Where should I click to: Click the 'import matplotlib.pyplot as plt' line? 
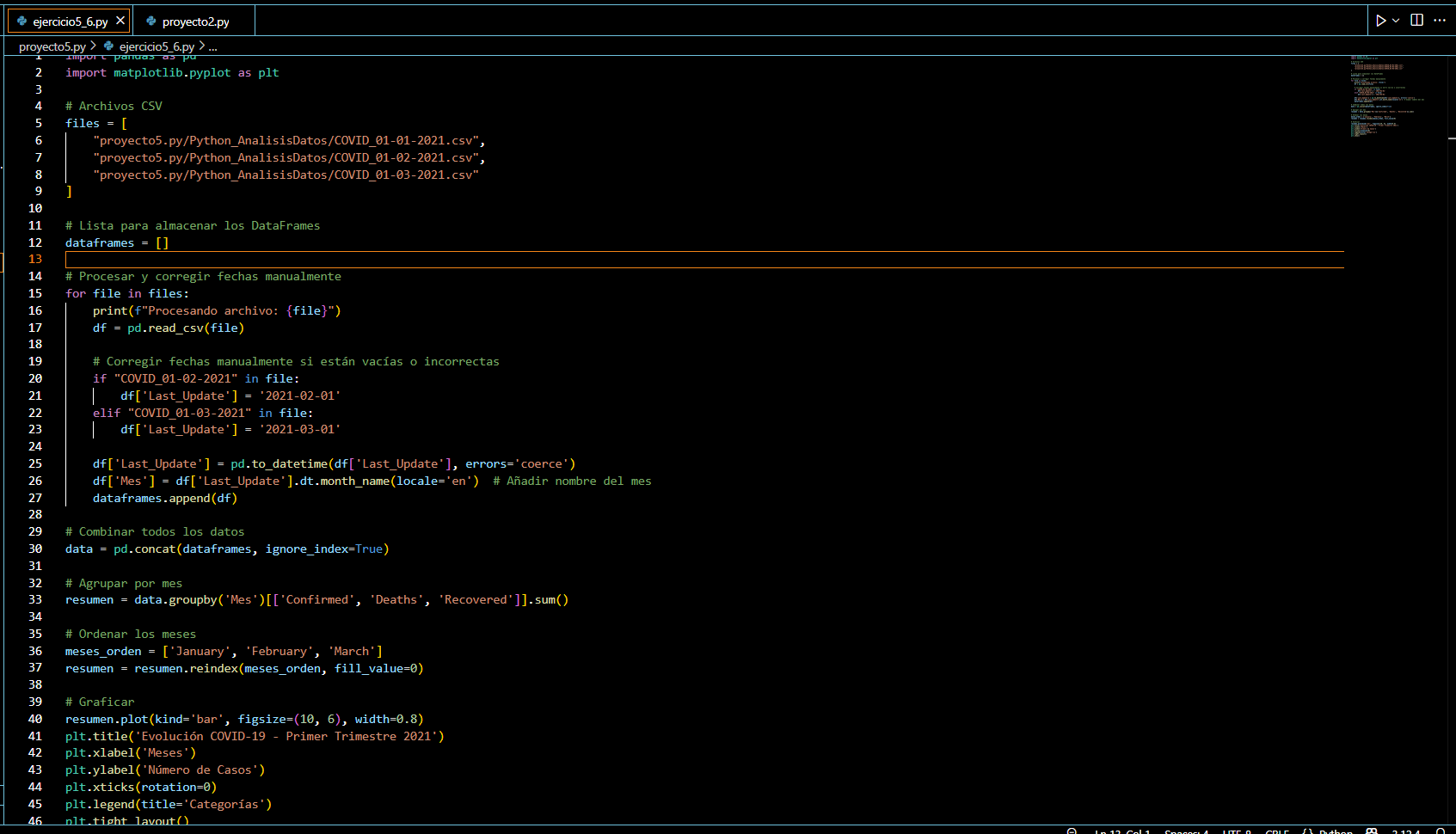pyautogui.click(x=172, y=72)
